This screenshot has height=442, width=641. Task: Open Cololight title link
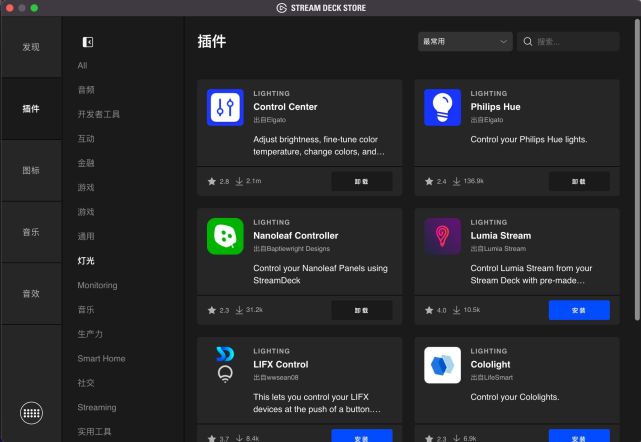(x=490, y=364)
